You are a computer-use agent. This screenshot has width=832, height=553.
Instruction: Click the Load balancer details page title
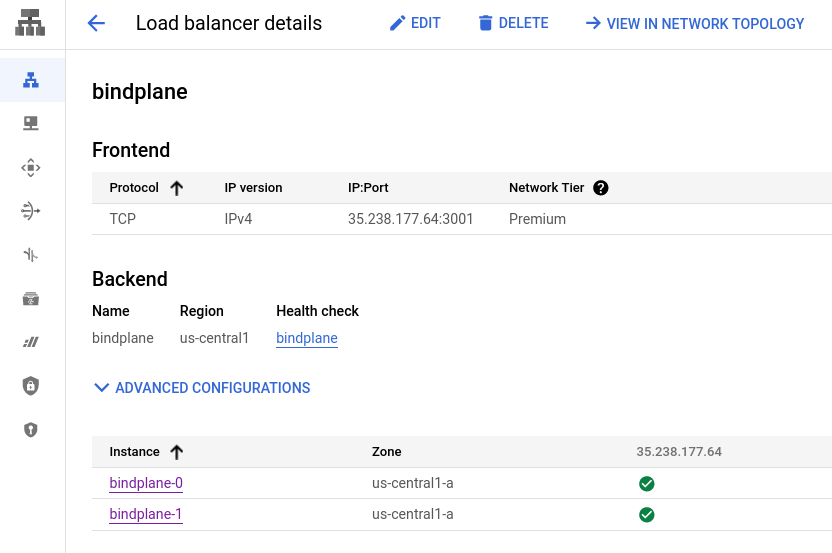click(229, 23)
